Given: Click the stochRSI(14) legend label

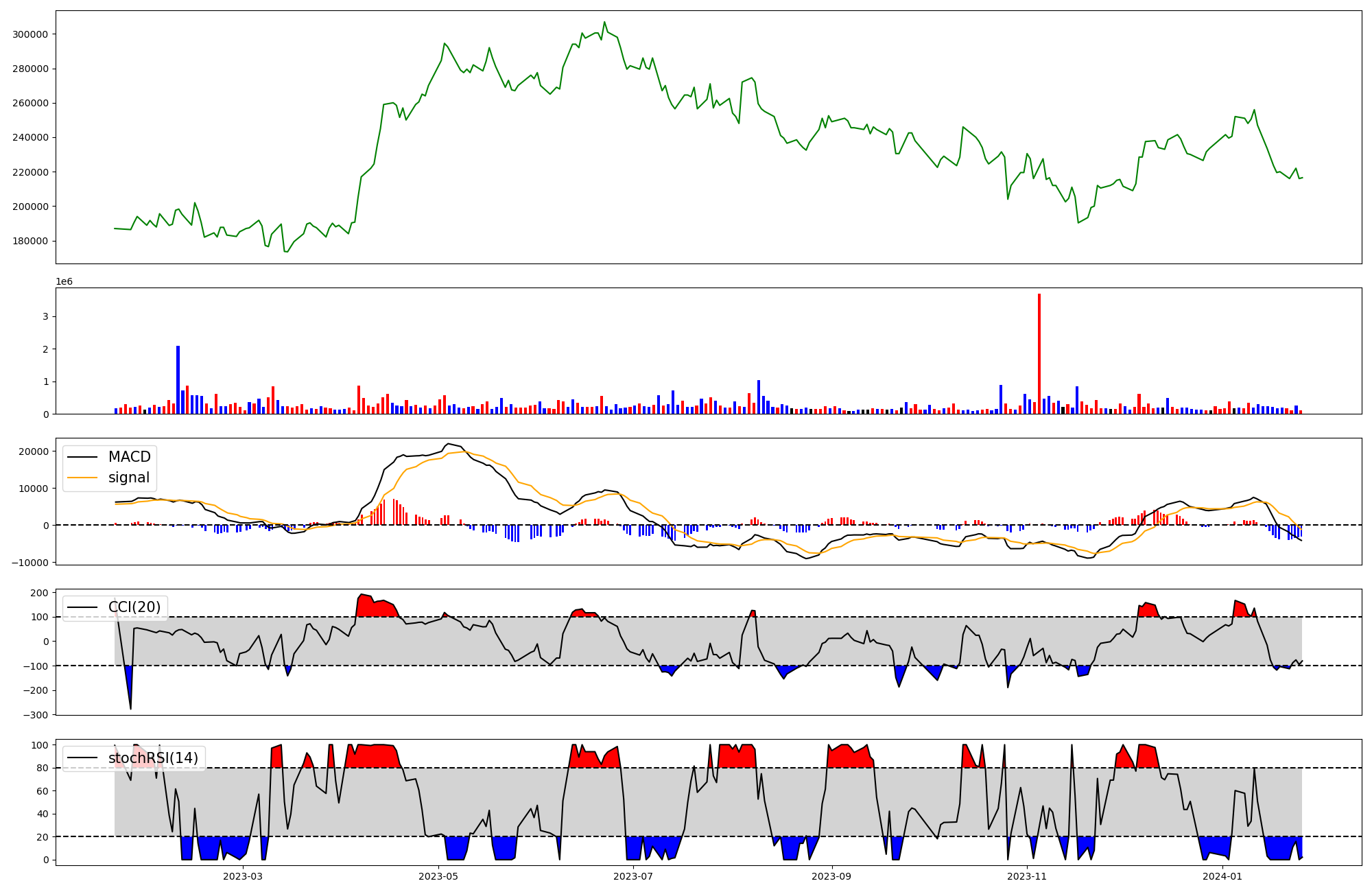Looking at the screenshot, I should [153, 758].
